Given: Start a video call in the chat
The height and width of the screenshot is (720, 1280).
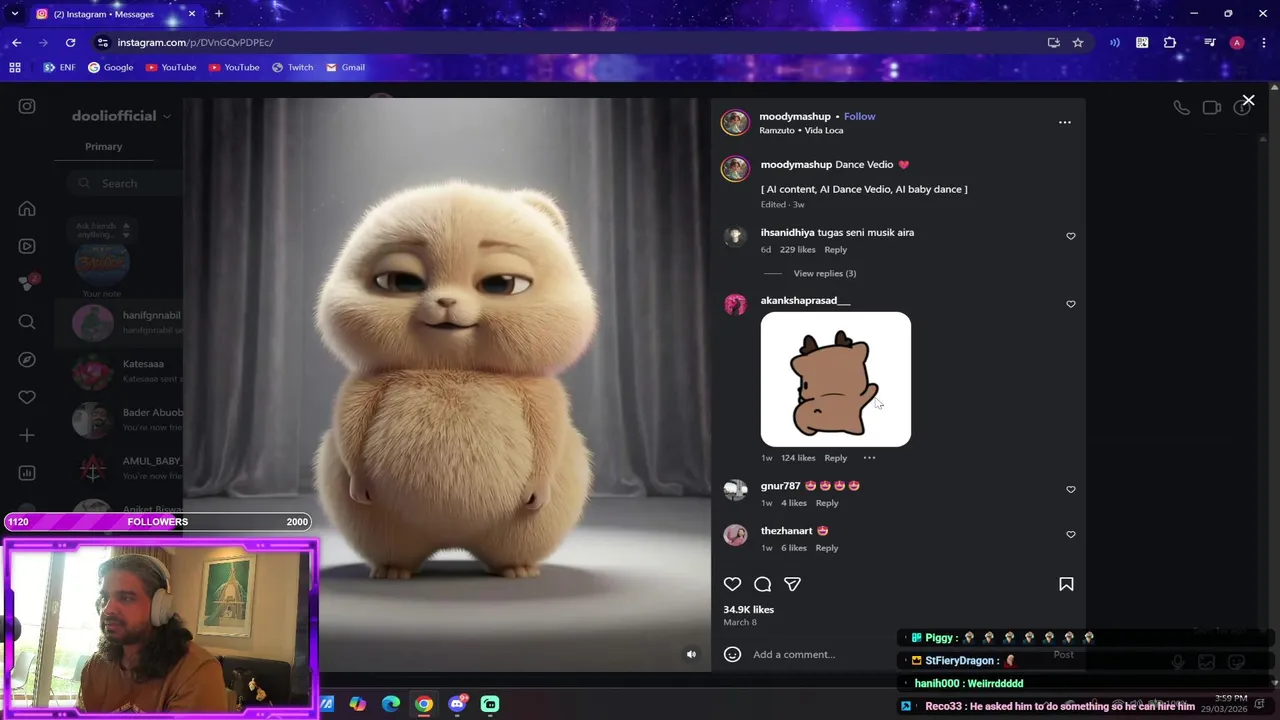Looking at the screenshot, I should pyautogui.click(x=1212, y=107).
